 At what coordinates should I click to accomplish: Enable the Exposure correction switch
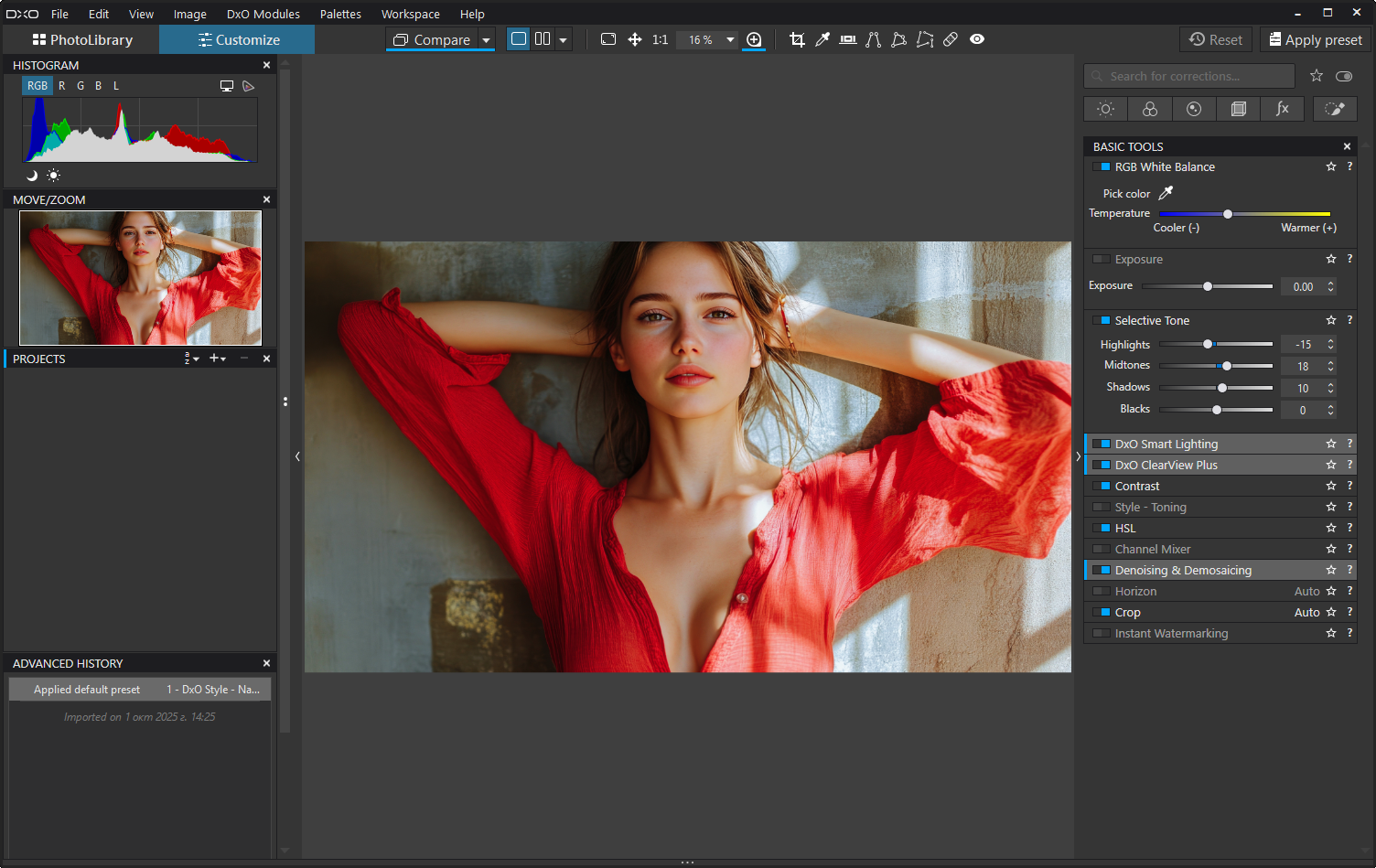tap(1102, 260)
